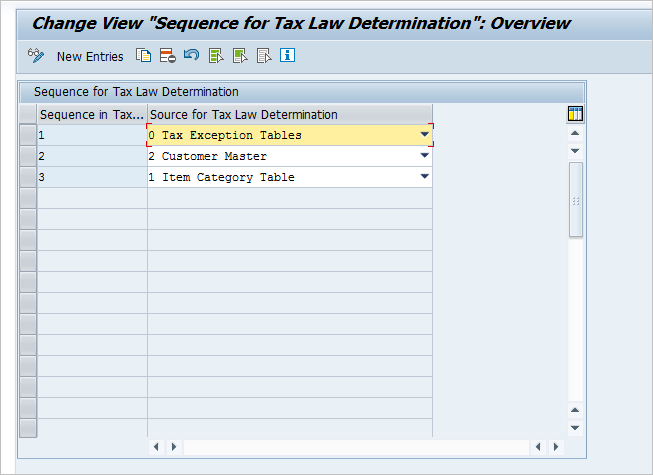Click the Undo Change icon

tap(192, 55)
